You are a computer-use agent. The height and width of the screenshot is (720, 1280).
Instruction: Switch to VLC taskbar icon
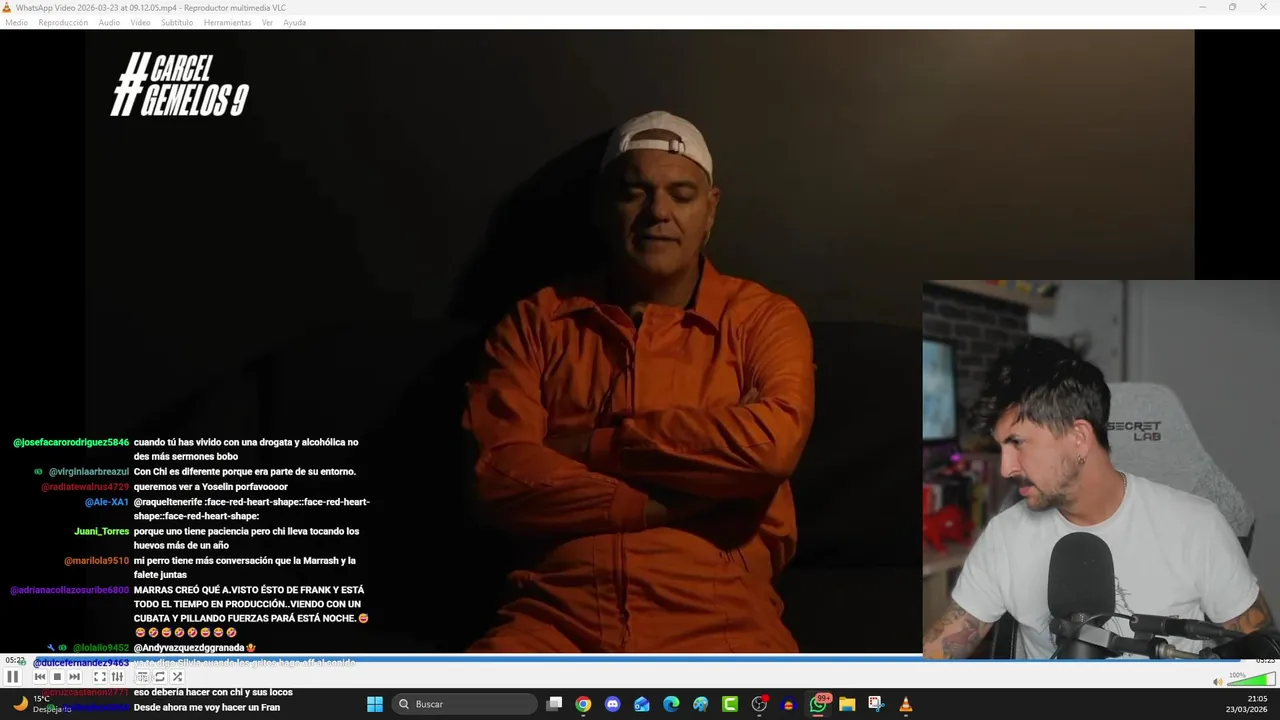click(x=905, y=704)
